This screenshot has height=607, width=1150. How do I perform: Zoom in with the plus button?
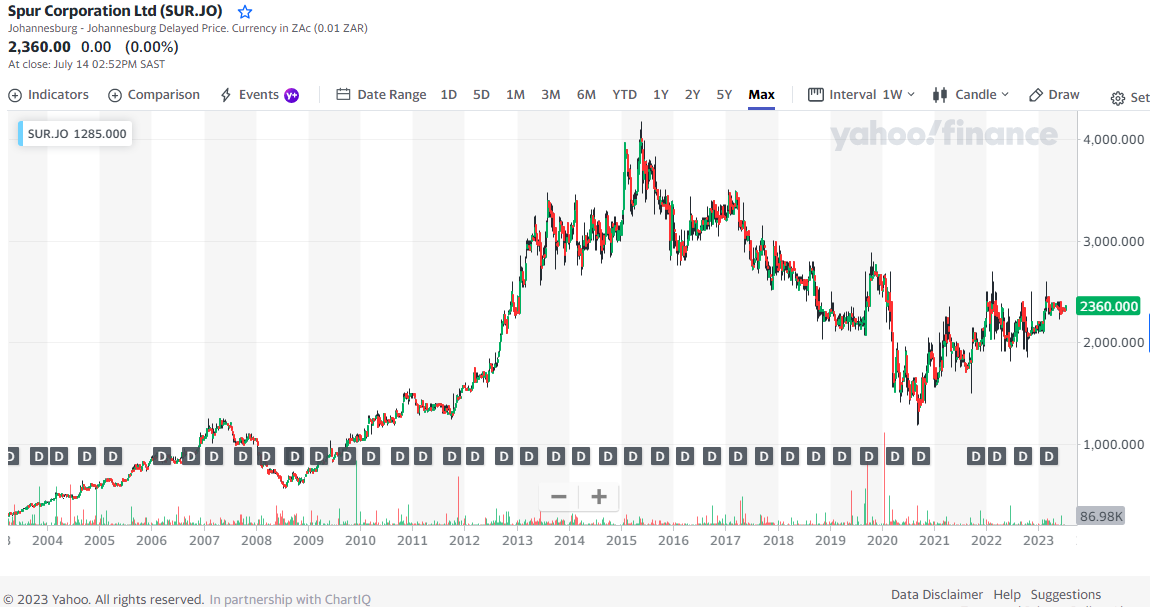pos(599,497)
